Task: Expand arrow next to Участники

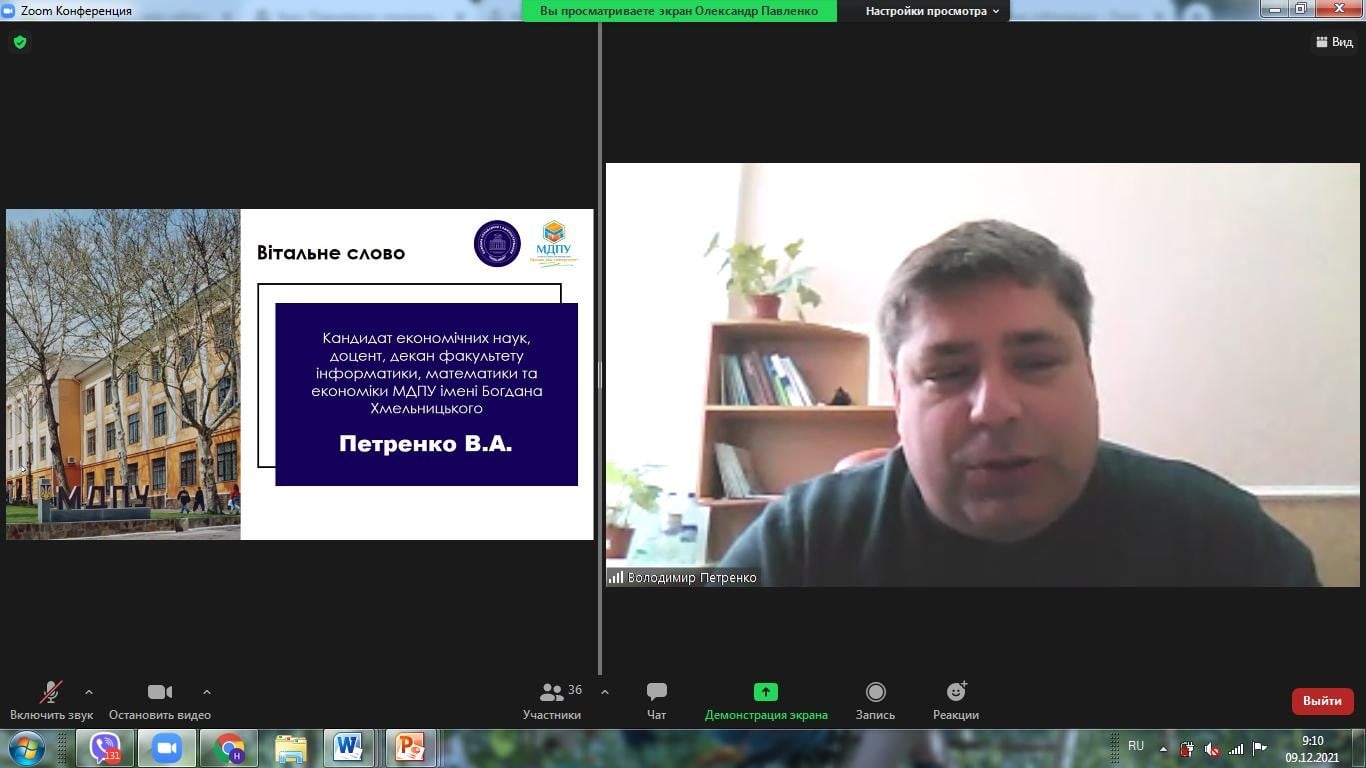Action: point(605,692)
